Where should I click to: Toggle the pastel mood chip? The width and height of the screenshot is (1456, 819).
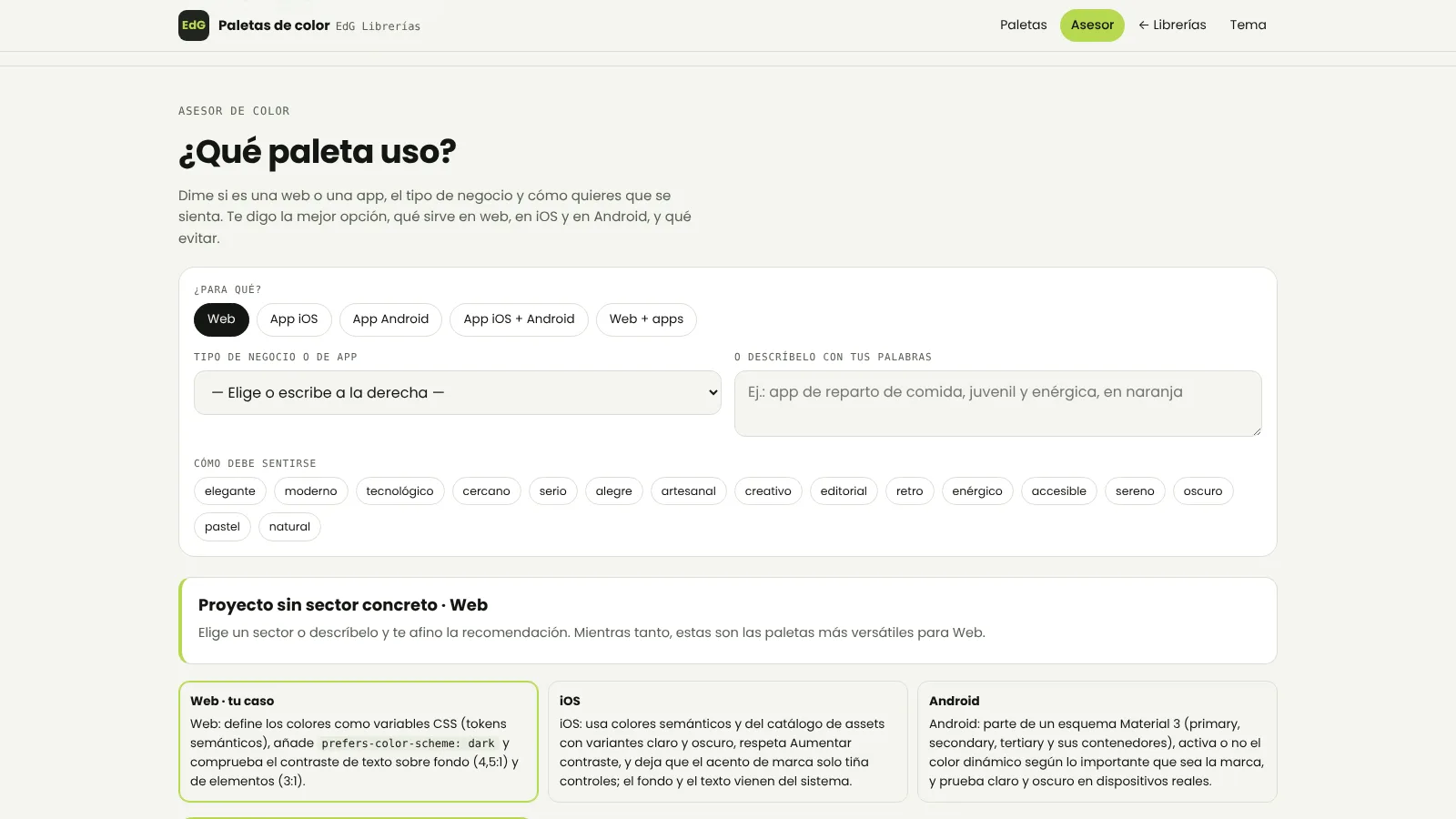pos(222,527)
